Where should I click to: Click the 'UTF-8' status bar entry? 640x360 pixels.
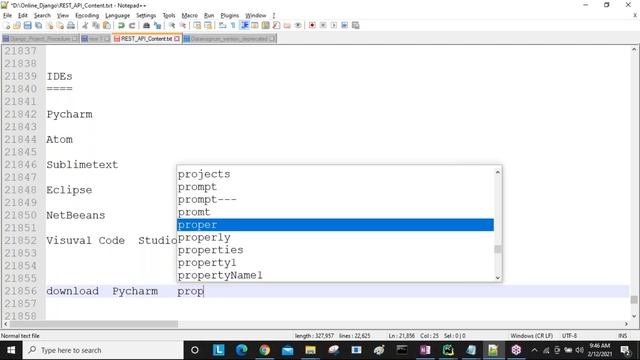[569, 336]
